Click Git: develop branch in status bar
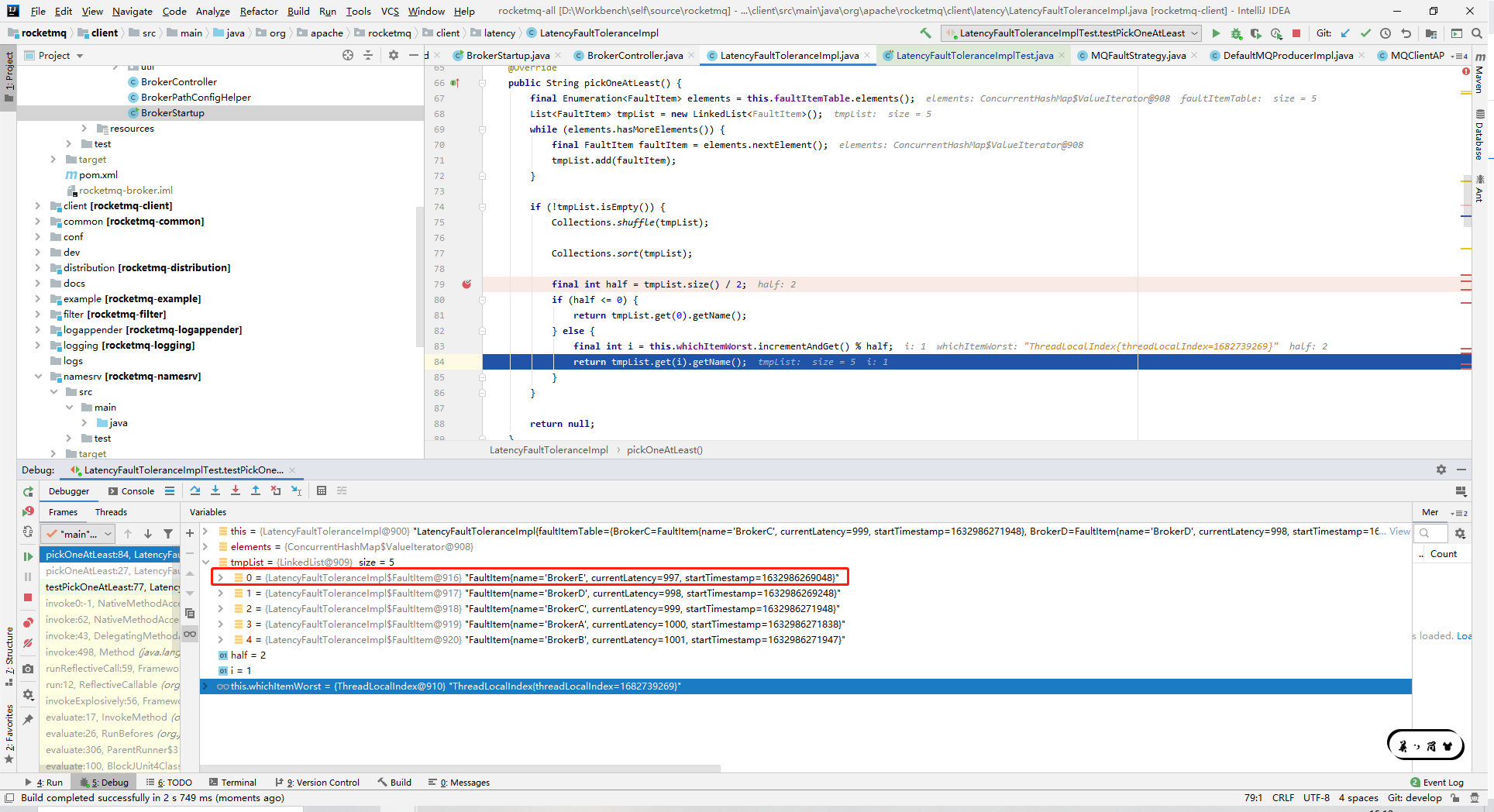 [x=1414, y=798]
